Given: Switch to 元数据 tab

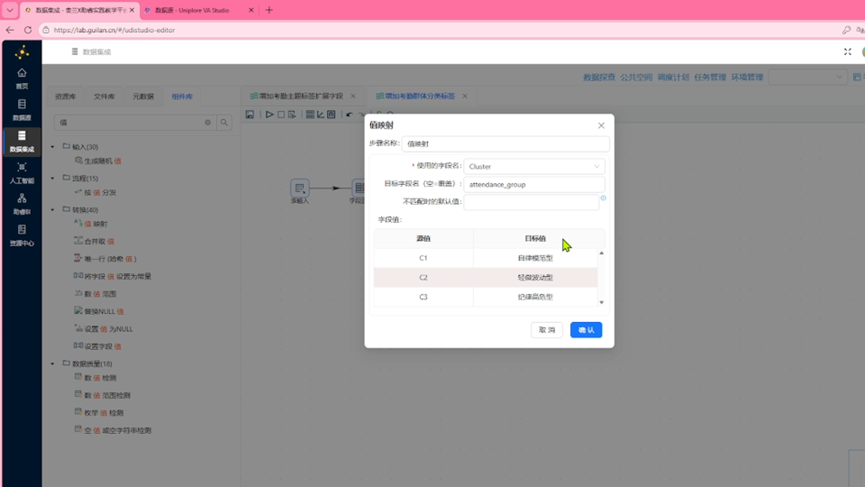Looking at the screenshot, I should coord(143,97).
